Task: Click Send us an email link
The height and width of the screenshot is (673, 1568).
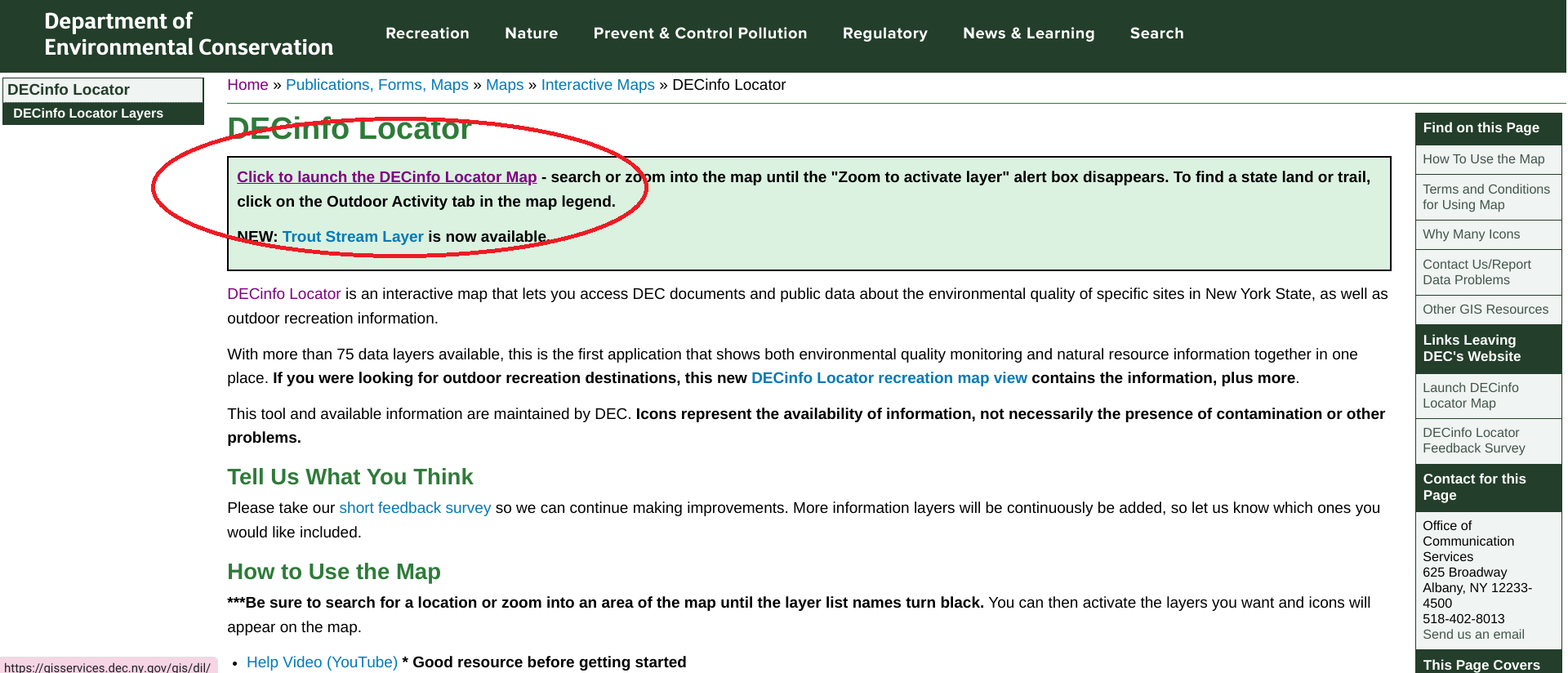Action: coord(1473,635)
